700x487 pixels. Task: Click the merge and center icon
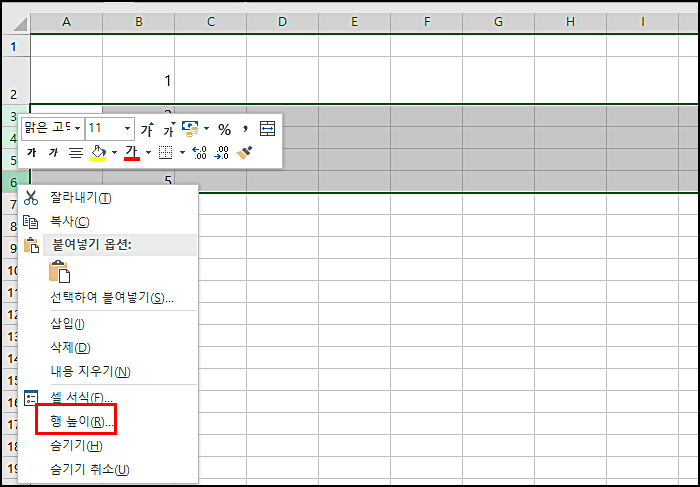tap(267, 129)
